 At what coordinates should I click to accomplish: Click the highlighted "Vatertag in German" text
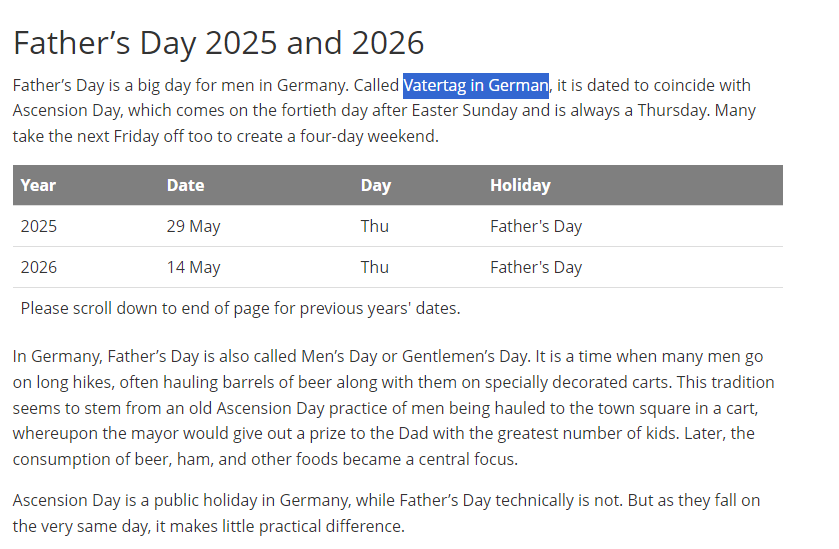click(476, 85)
